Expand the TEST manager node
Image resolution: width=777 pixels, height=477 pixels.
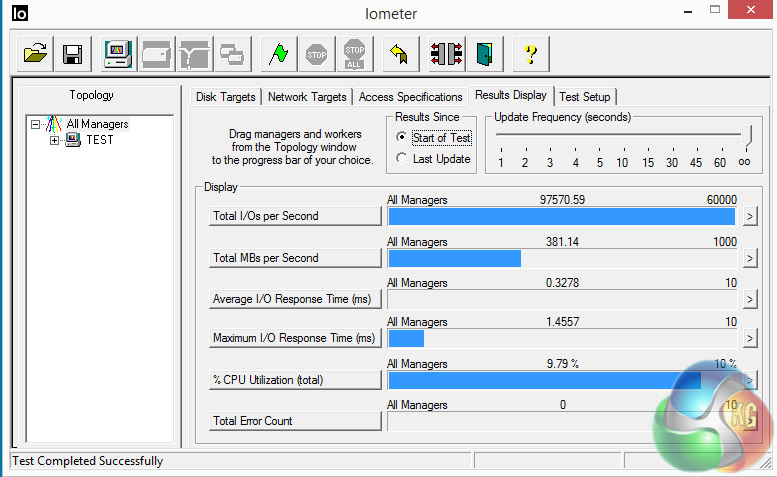point(55,140)
